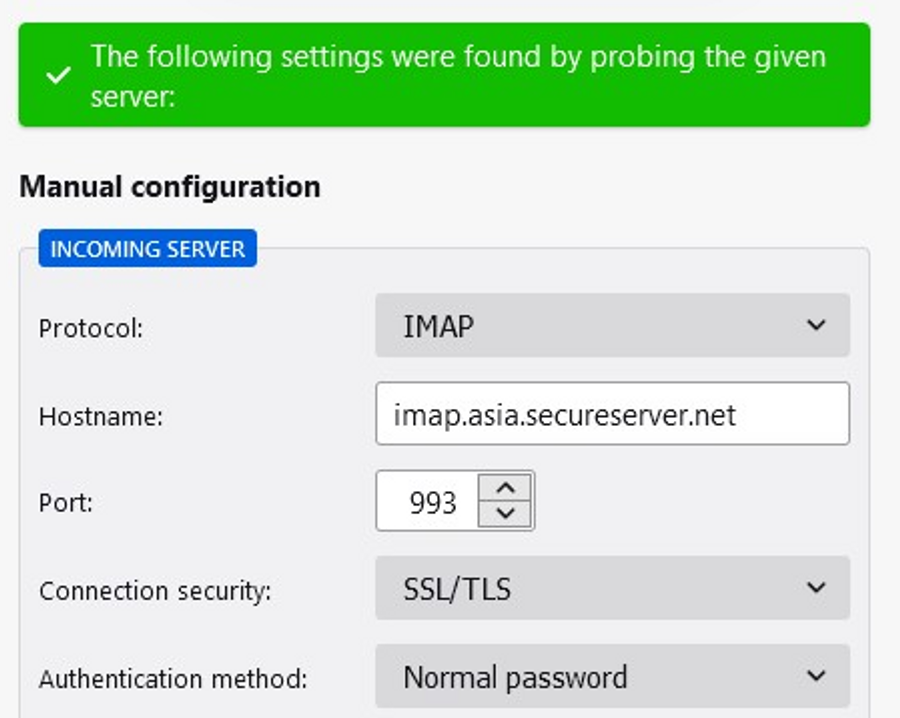Click into the Port number field showing 993

(x=430, y=501)
